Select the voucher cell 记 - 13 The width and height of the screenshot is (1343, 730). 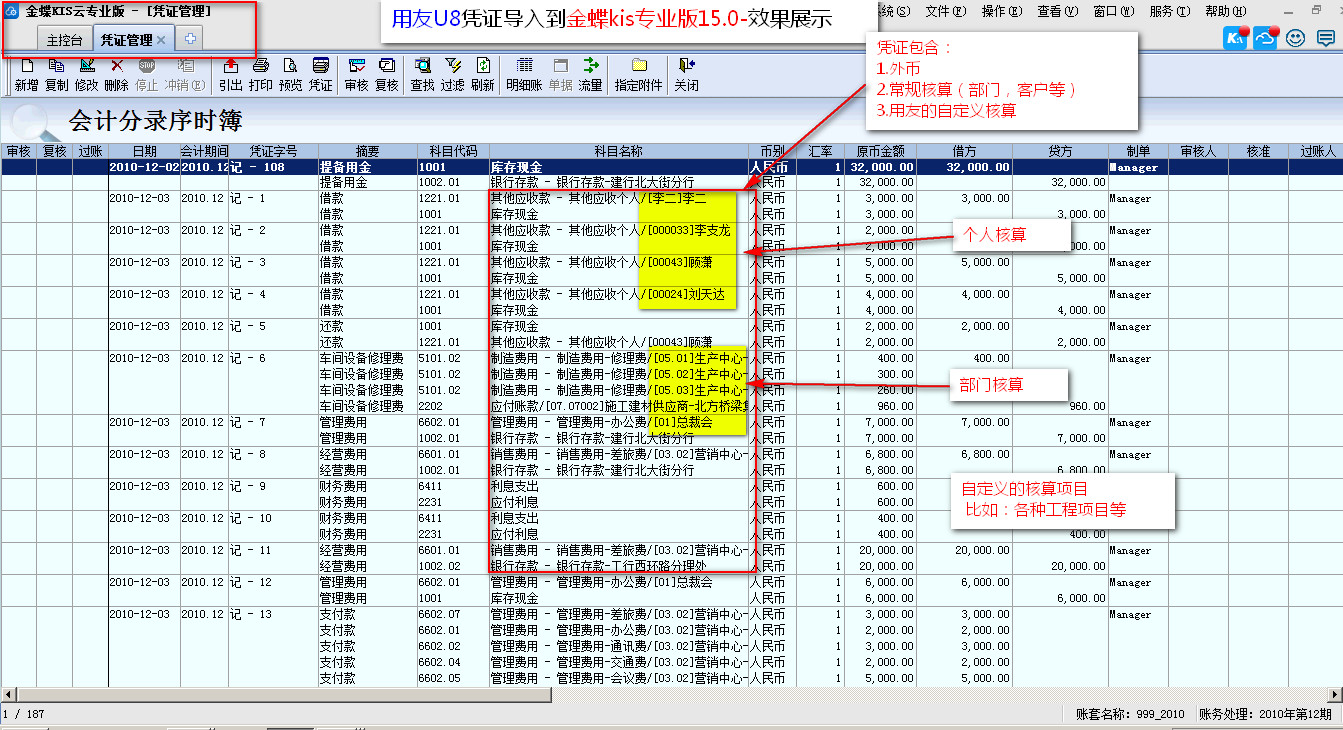click(273, 614)
